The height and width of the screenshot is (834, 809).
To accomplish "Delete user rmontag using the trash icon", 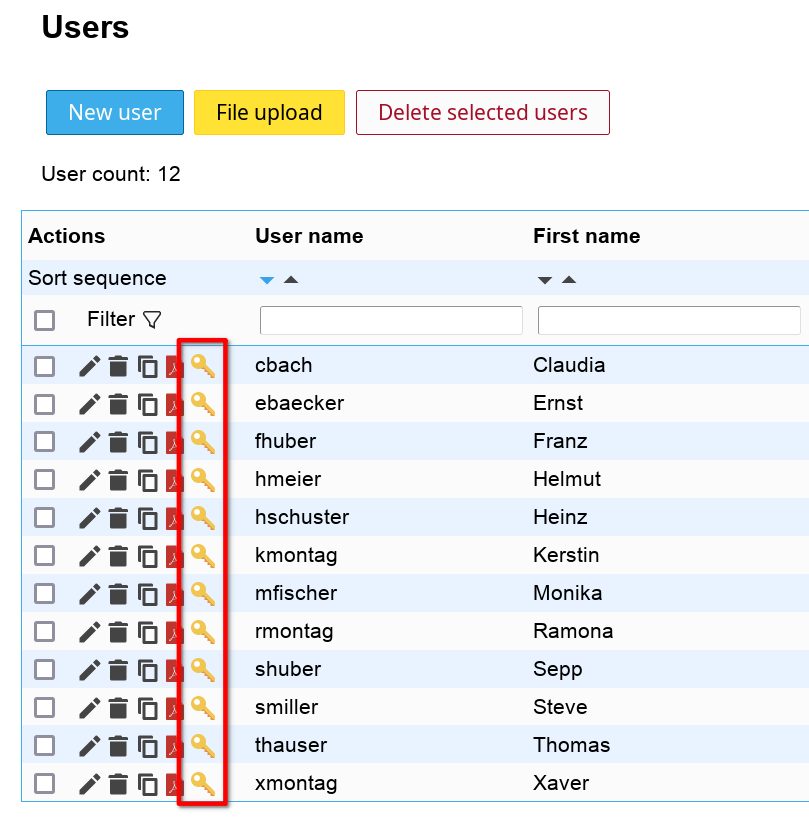I will tap(119, 632).
